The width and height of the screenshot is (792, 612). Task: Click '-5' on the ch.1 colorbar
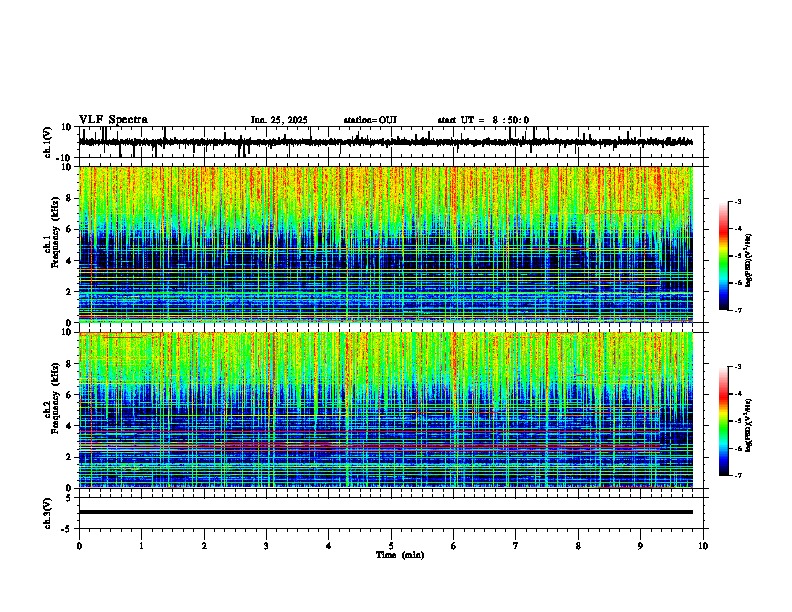click(737, 256)
